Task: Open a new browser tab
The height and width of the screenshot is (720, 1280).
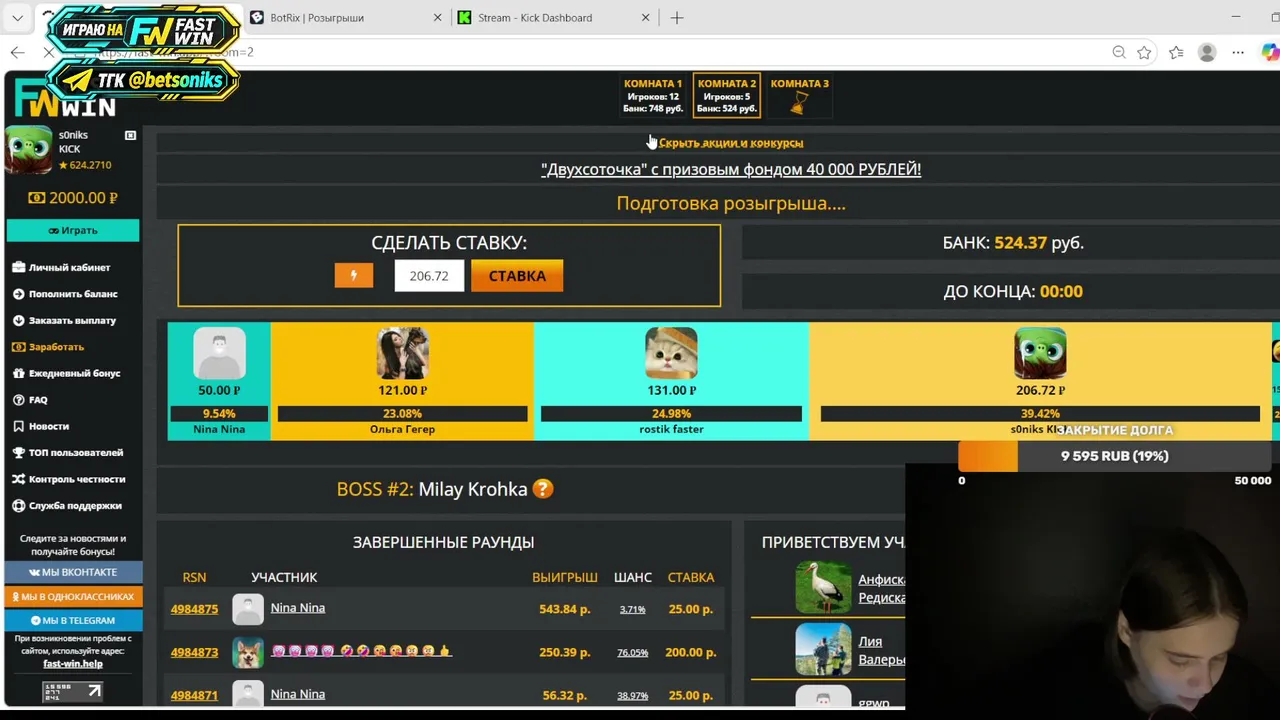Action: [x=677, y=18]
